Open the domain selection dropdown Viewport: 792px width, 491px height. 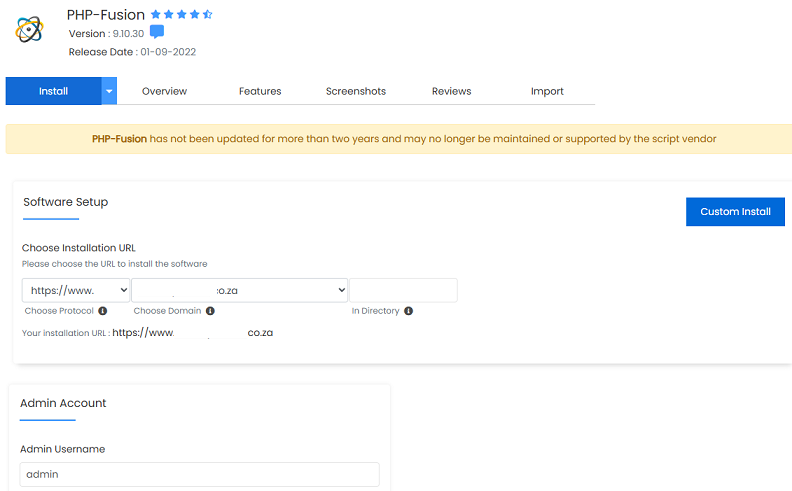[x=239, y=290]
